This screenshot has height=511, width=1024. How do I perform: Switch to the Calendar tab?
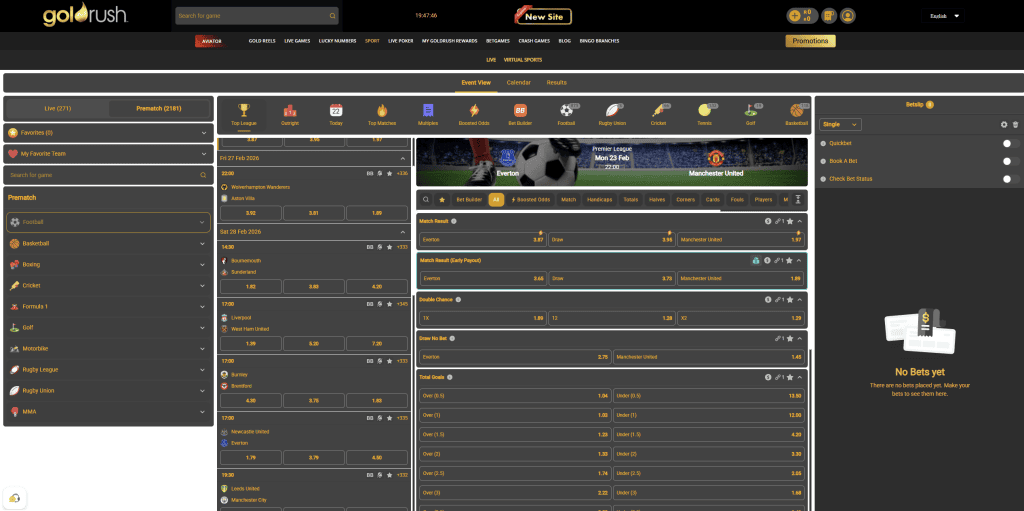tap(519, 83)
